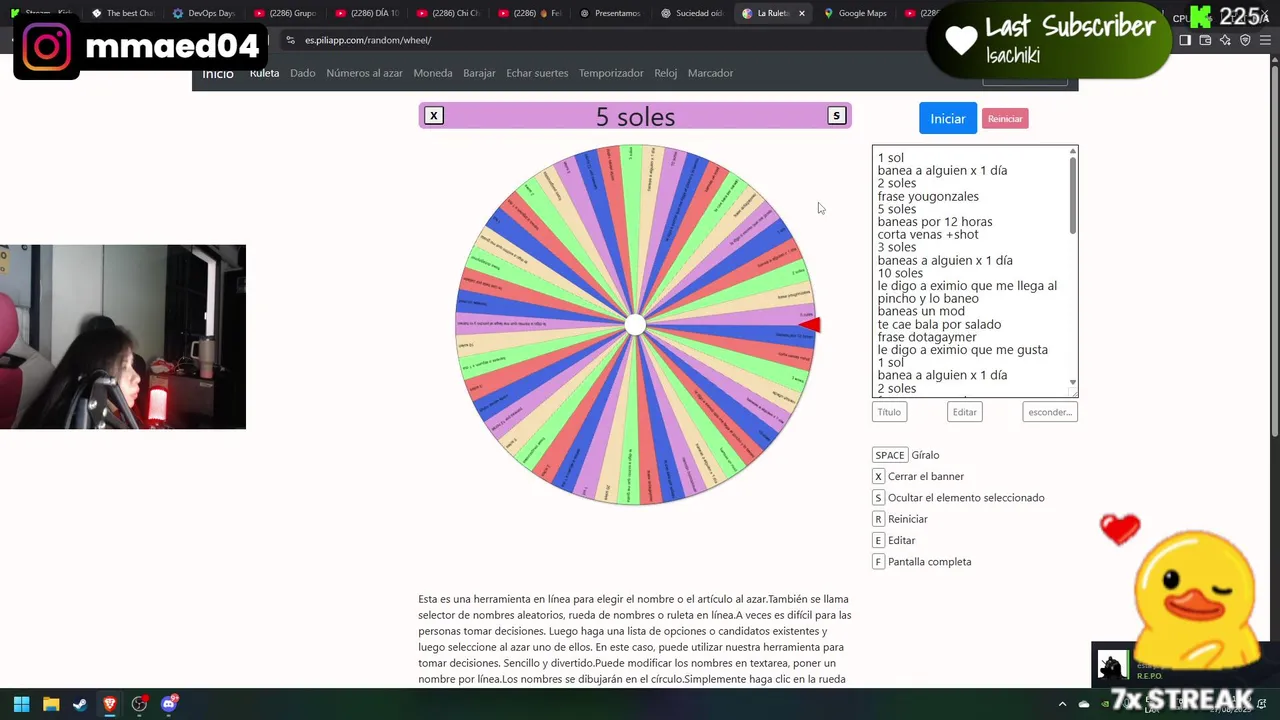This screenshot has height=720, width=1280.
Task: Click 'frase dotagaymer' in the list
Action: click(x=927, y=337)
